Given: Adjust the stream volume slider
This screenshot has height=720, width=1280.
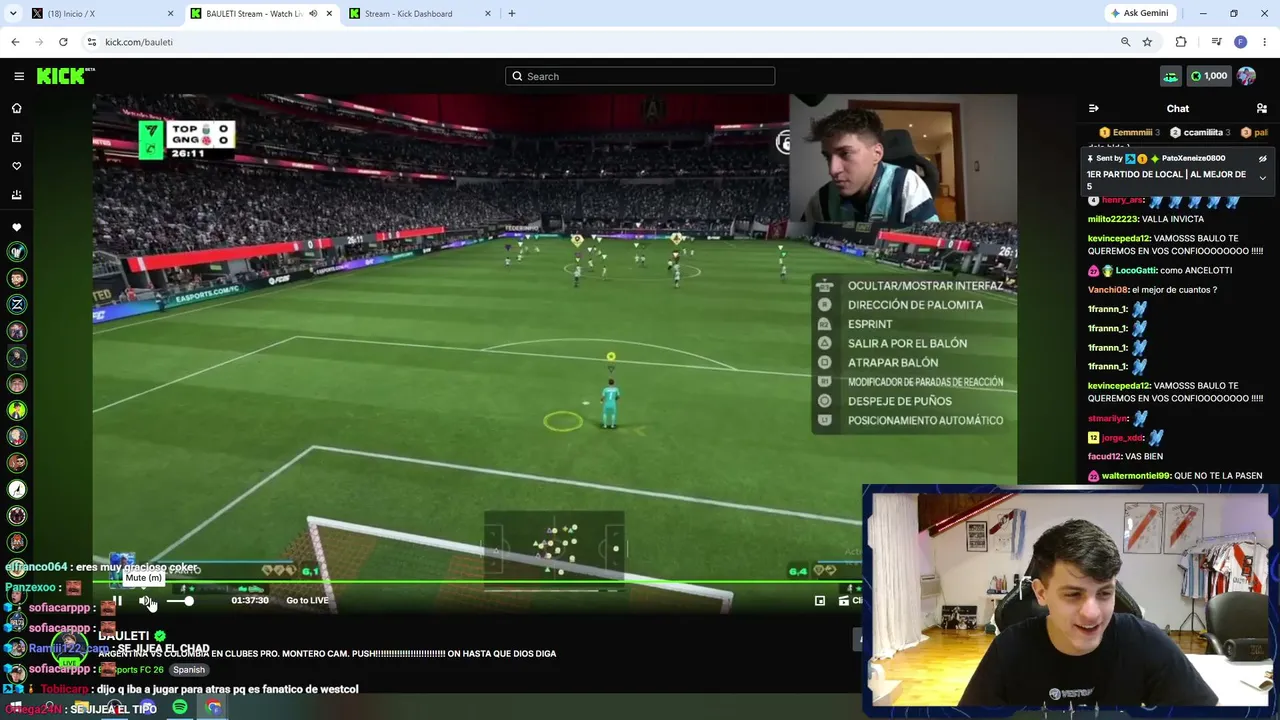Looking at the screenshot, I should 178,600.
